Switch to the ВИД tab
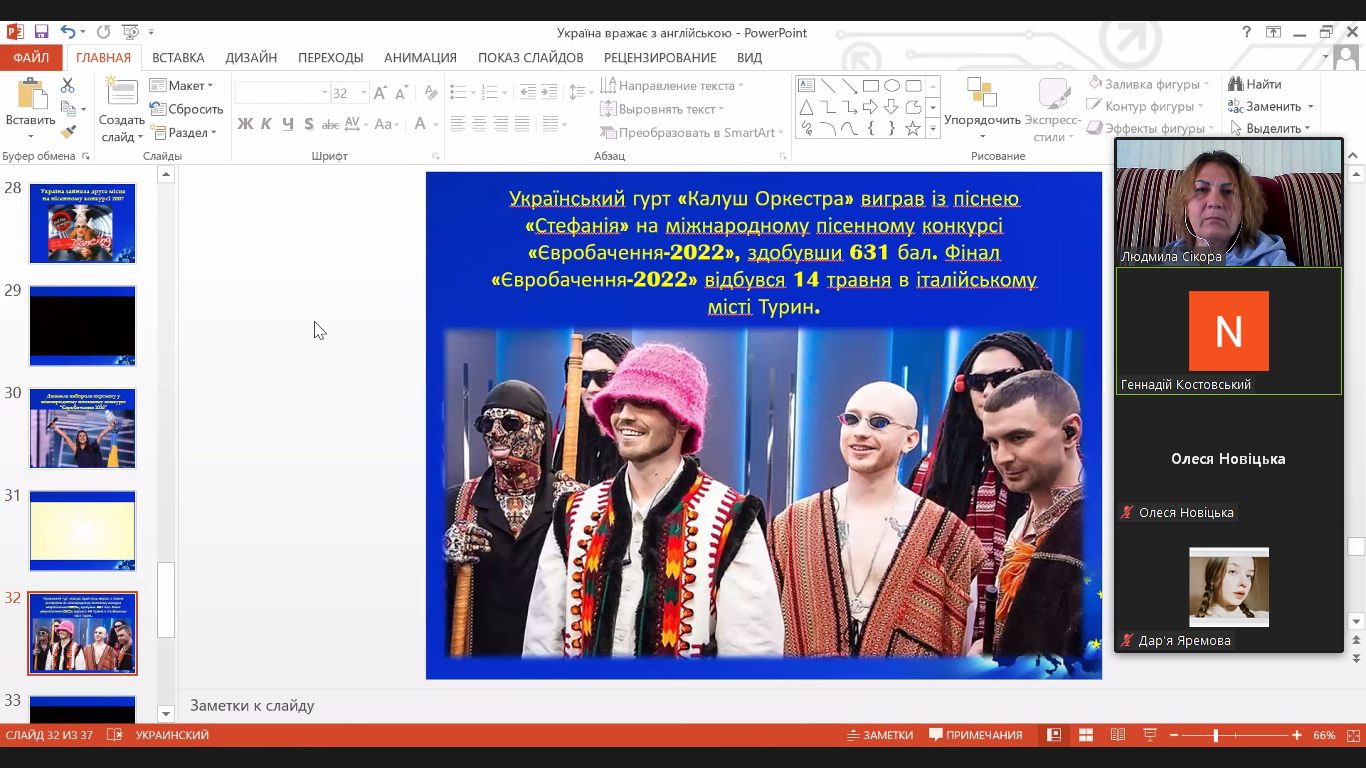Viewport: 1366px width, 768px height. (749, 57)
